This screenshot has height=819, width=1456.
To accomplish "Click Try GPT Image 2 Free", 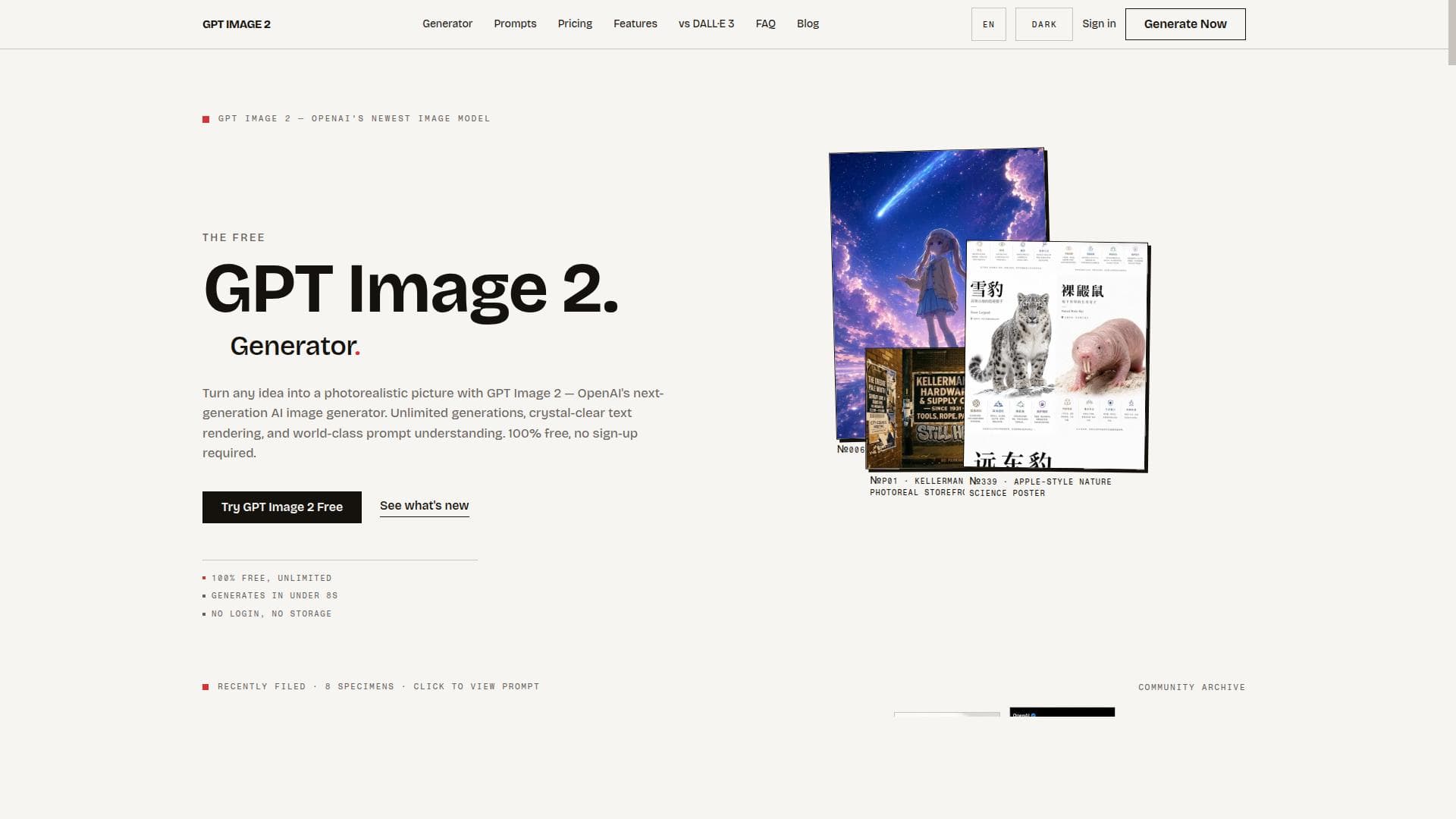I will 281,507.
